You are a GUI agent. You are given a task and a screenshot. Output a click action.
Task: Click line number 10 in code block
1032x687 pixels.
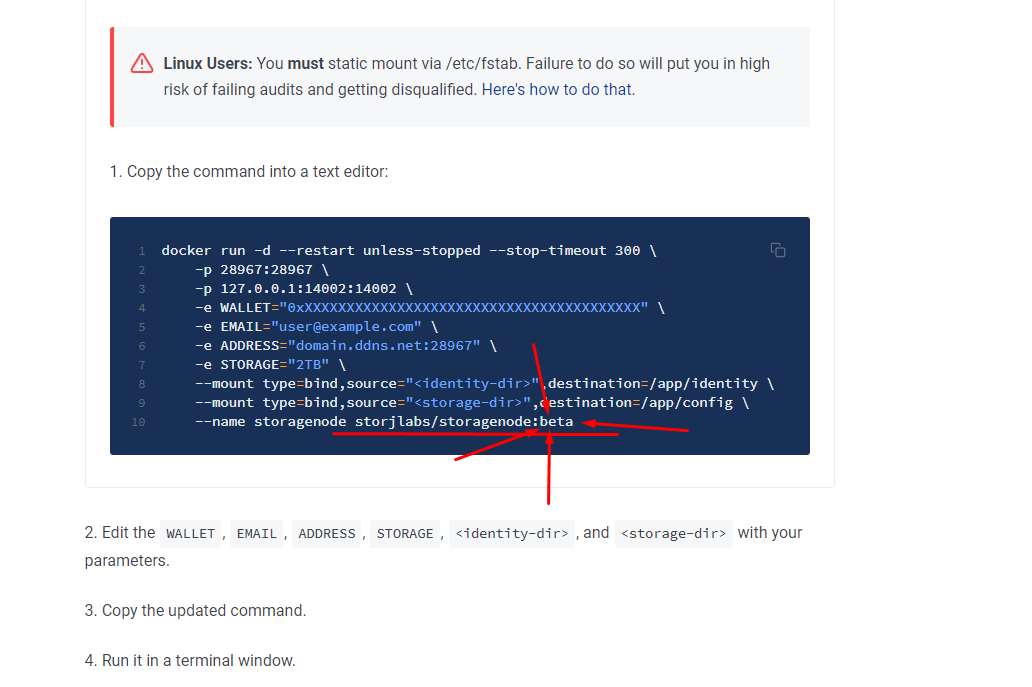click(138, 422)
